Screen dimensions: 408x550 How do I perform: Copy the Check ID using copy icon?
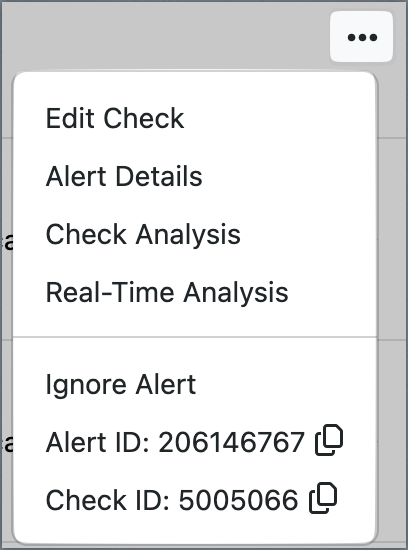(x=323, y=498)
